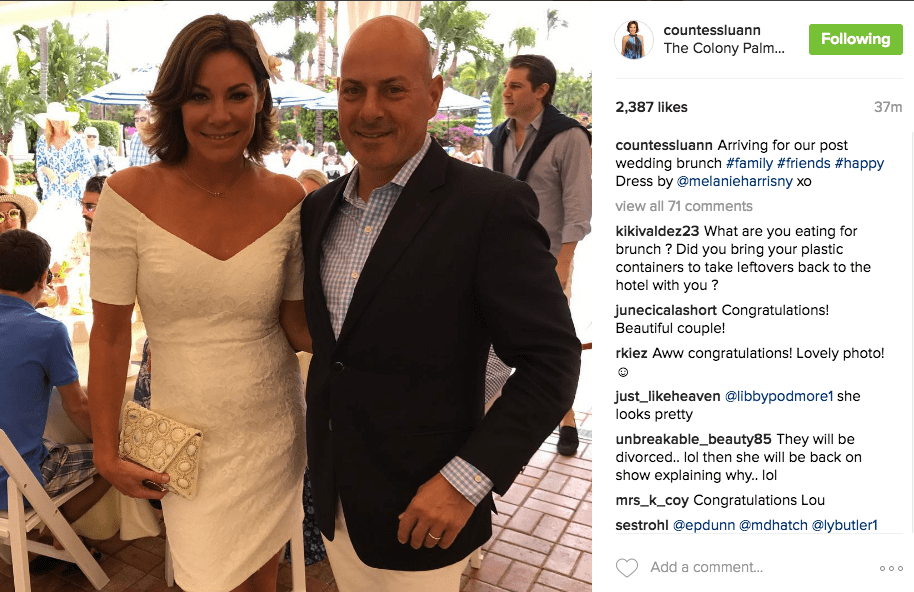Visit @melanieharrisny tagged profile
This screenshot has height=592, width=914.
click(x=734, y=181)
